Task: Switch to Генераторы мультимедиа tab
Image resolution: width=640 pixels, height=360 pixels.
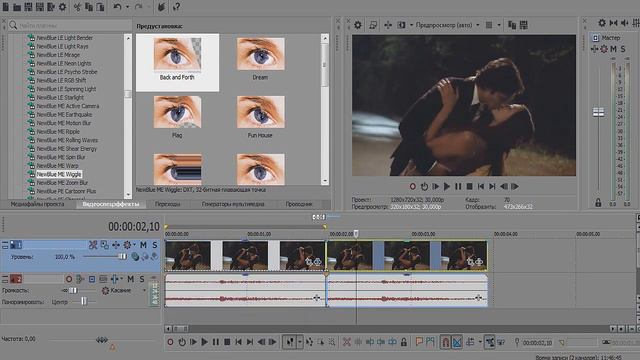Action: pyautogui.click(x=233, y=204)
